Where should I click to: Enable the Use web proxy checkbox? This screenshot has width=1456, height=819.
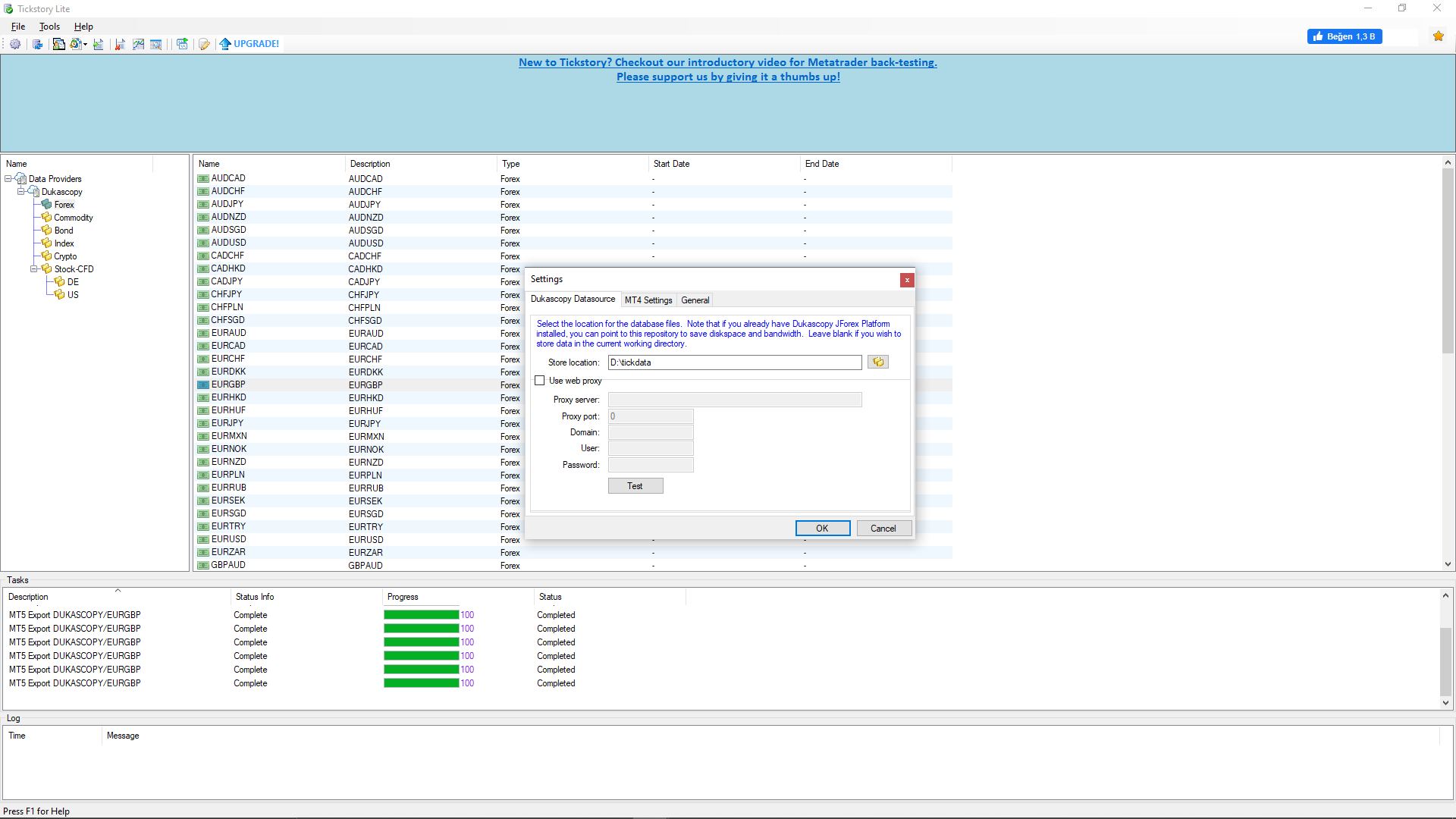(540, 381)
